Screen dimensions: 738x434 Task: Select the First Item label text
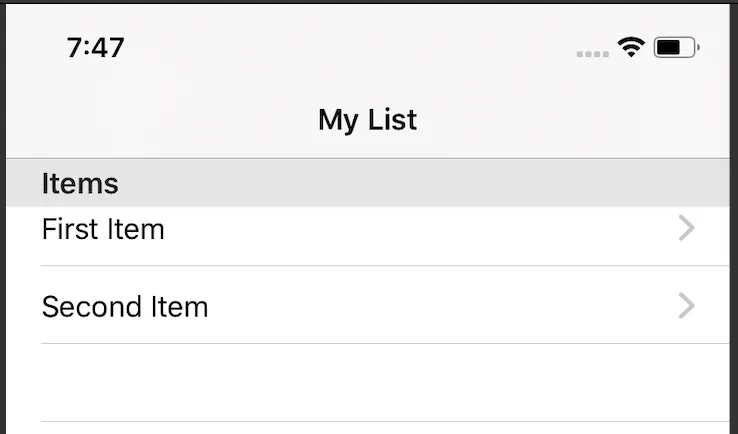[103, 230]
